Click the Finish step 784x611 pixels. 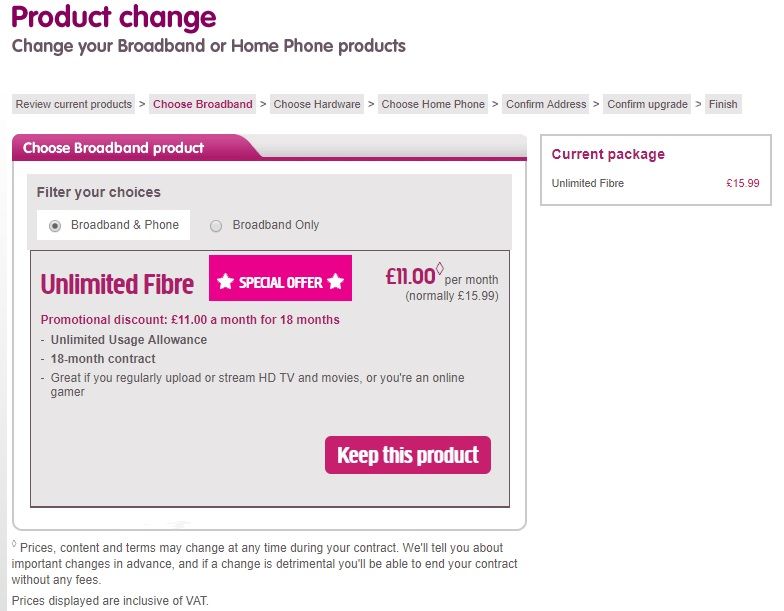pos(723,104)
